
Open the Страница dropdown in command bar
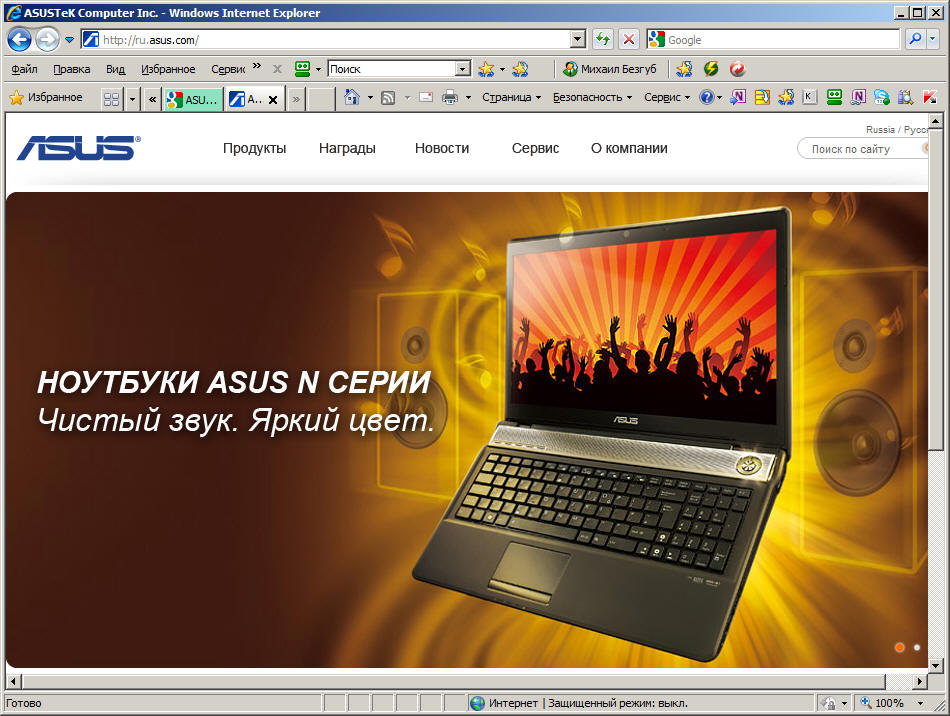(510, 98)
